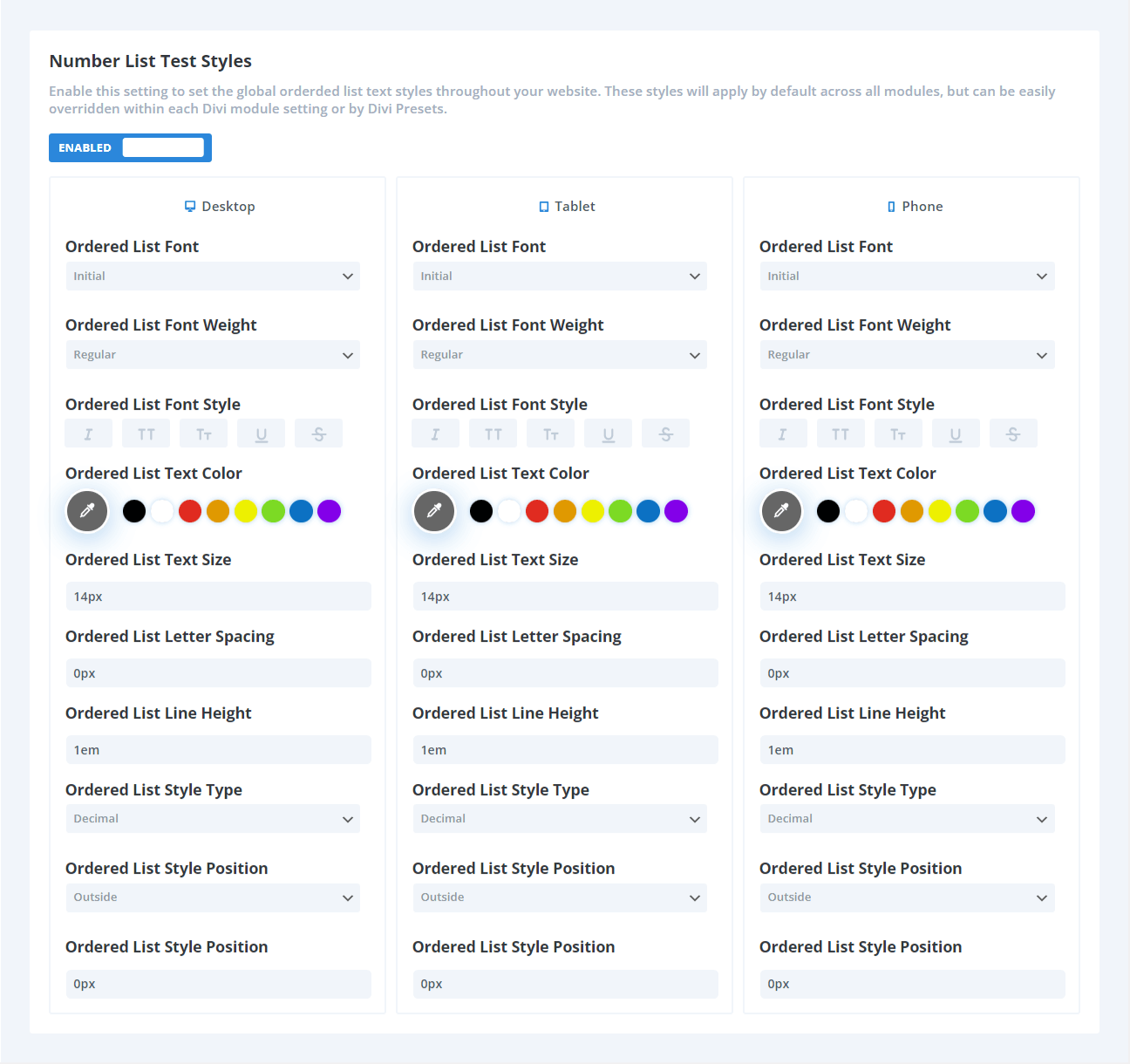Toggle underline style in Phone column
The height and width of the screenshot is (1064, 1130).
click(x=956, y=433)
